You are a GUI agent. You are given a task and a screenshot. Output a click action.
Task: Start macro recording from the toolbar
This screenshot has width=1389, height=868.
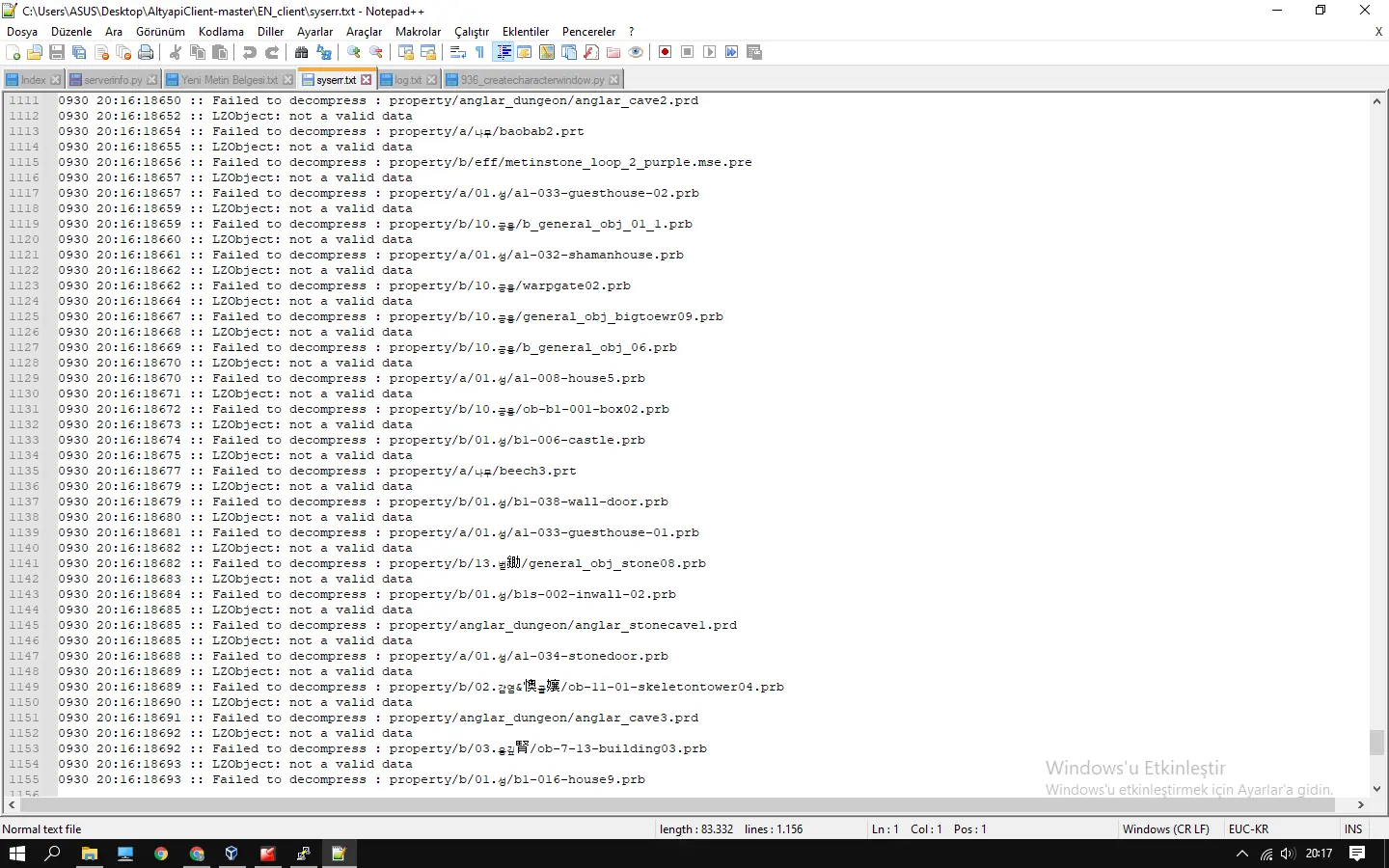[665, 52]
